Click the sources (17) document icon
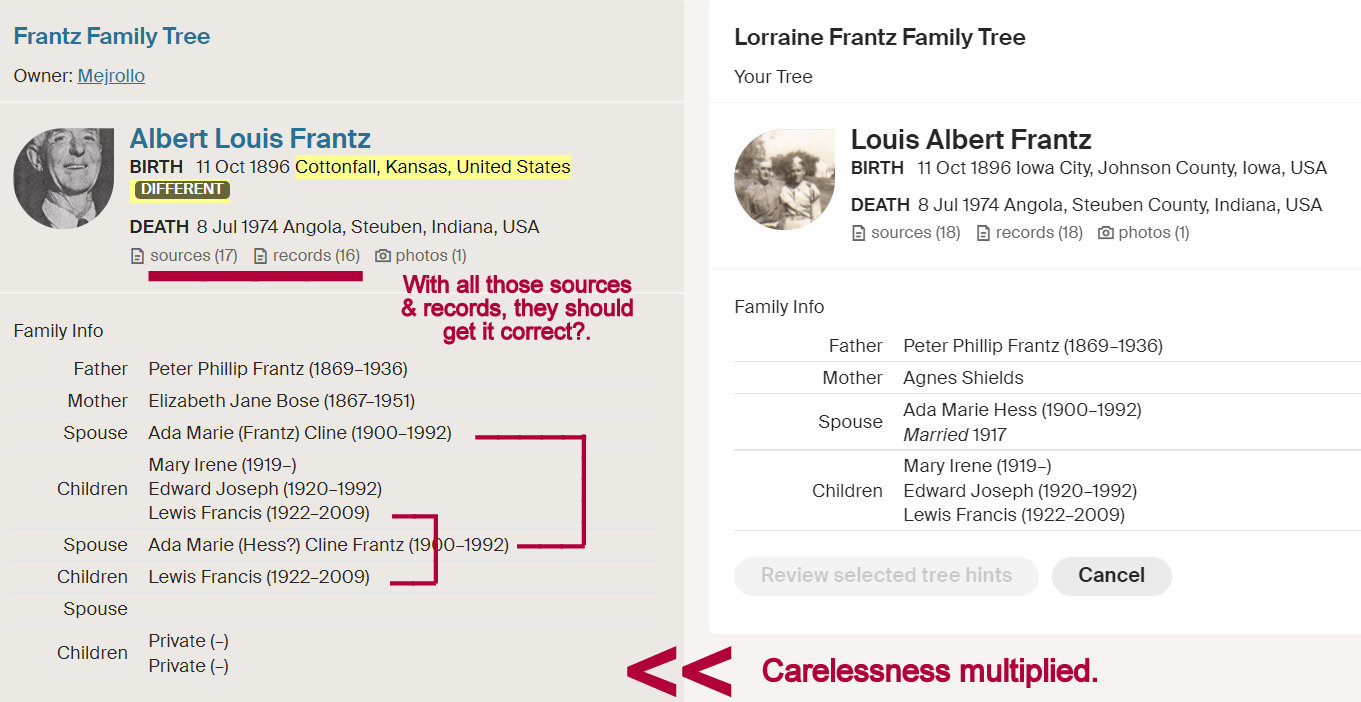This screenshot has width=1361, height=702. click(138, 256)
